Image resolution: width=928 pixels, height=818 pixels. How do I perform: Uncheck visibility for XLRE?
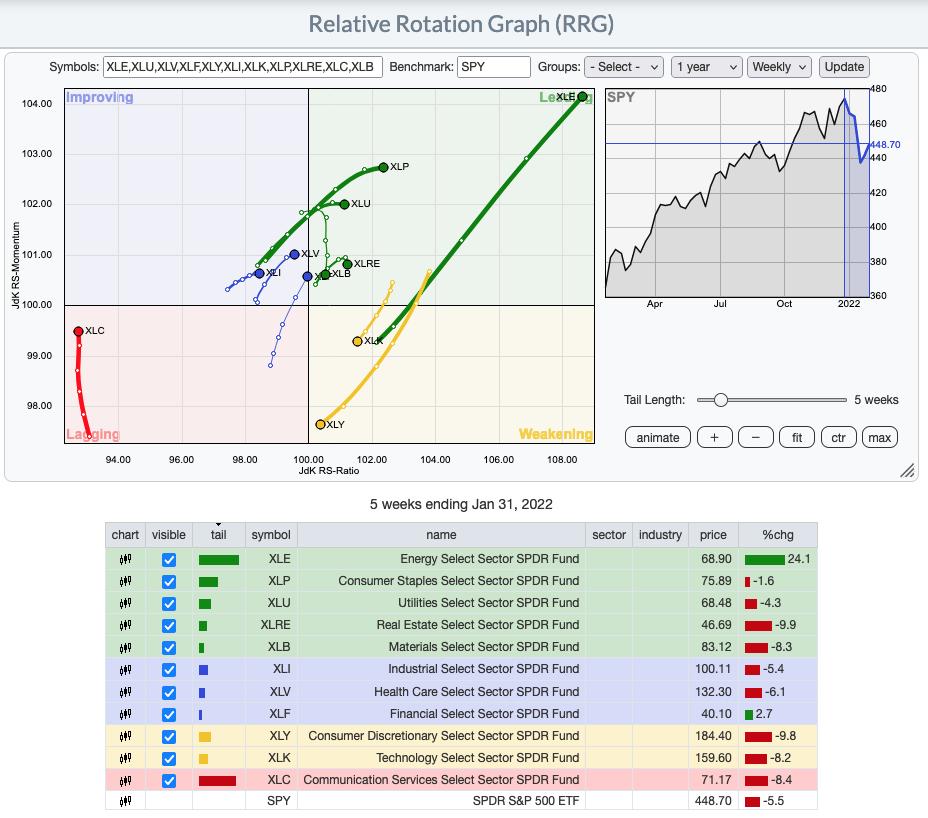tap(169, 625)
